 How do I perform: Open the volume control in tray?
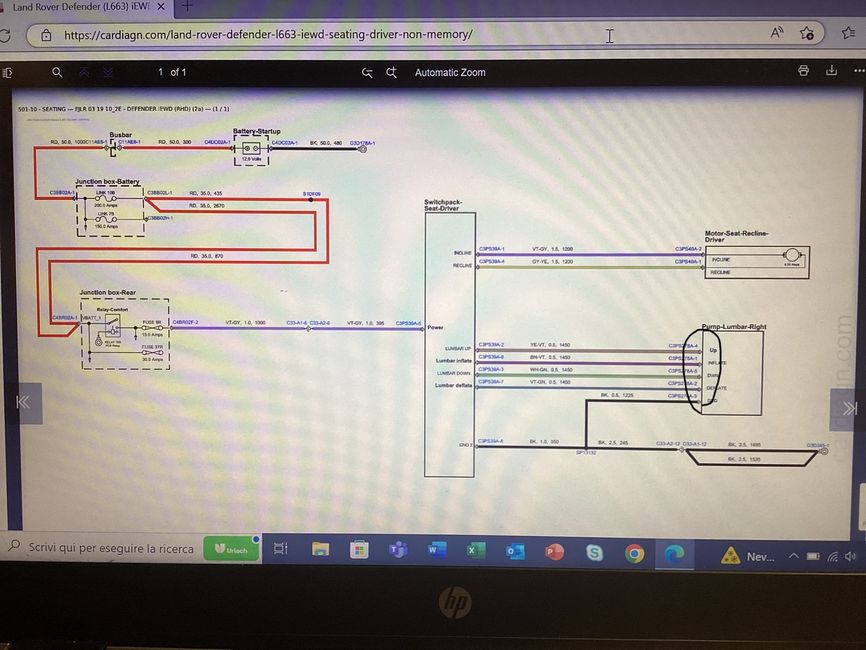[x=851, y=556]
